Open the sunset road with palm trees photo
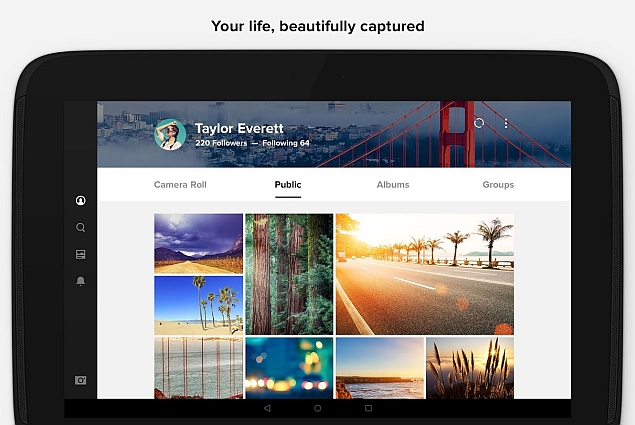 pos(425,274)
